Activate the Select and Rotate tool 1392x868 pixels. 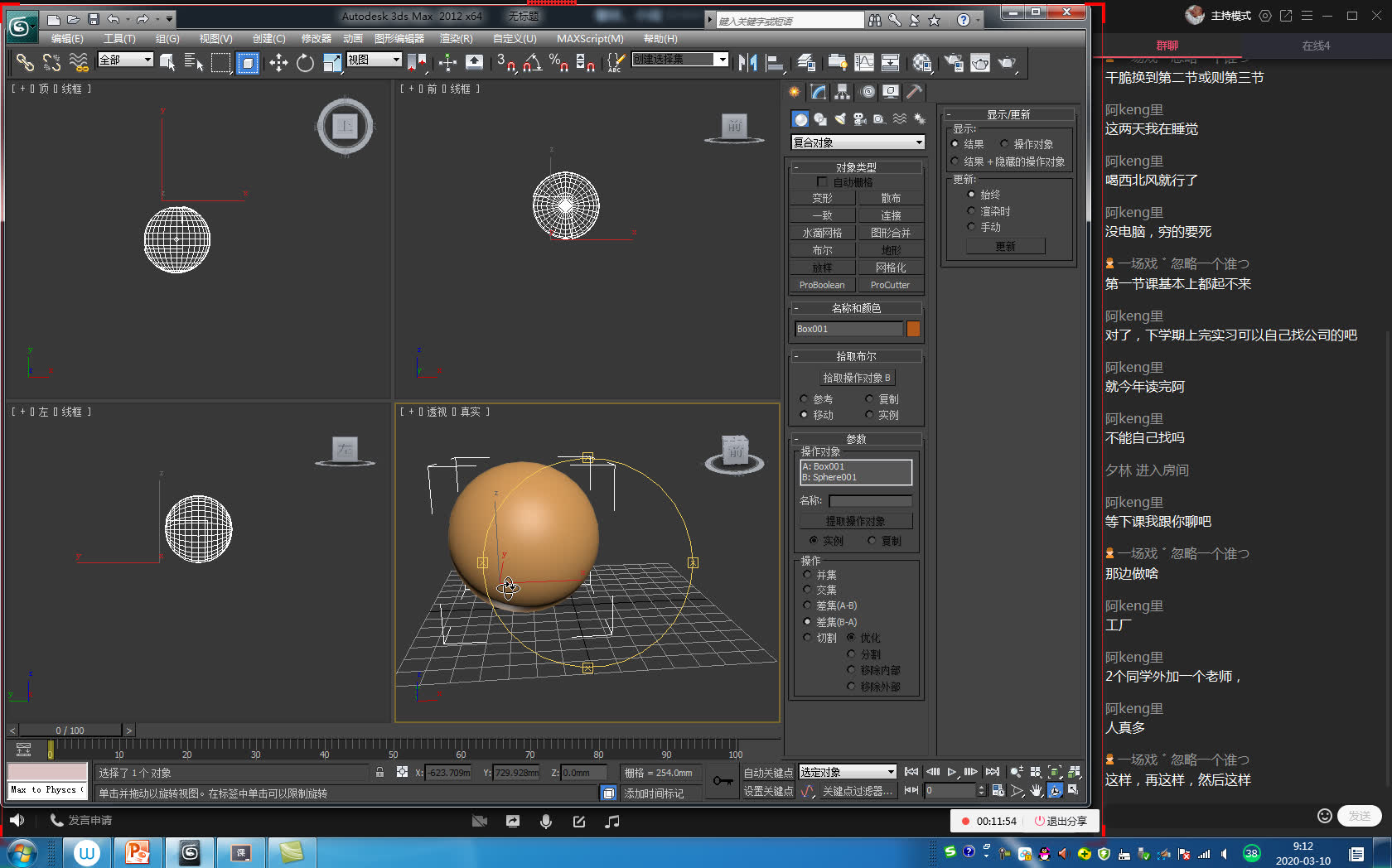pos(305,63)
